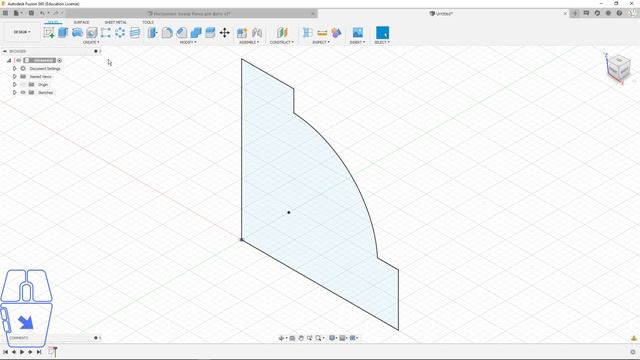Select the Offset Face tool

point(210,33)
